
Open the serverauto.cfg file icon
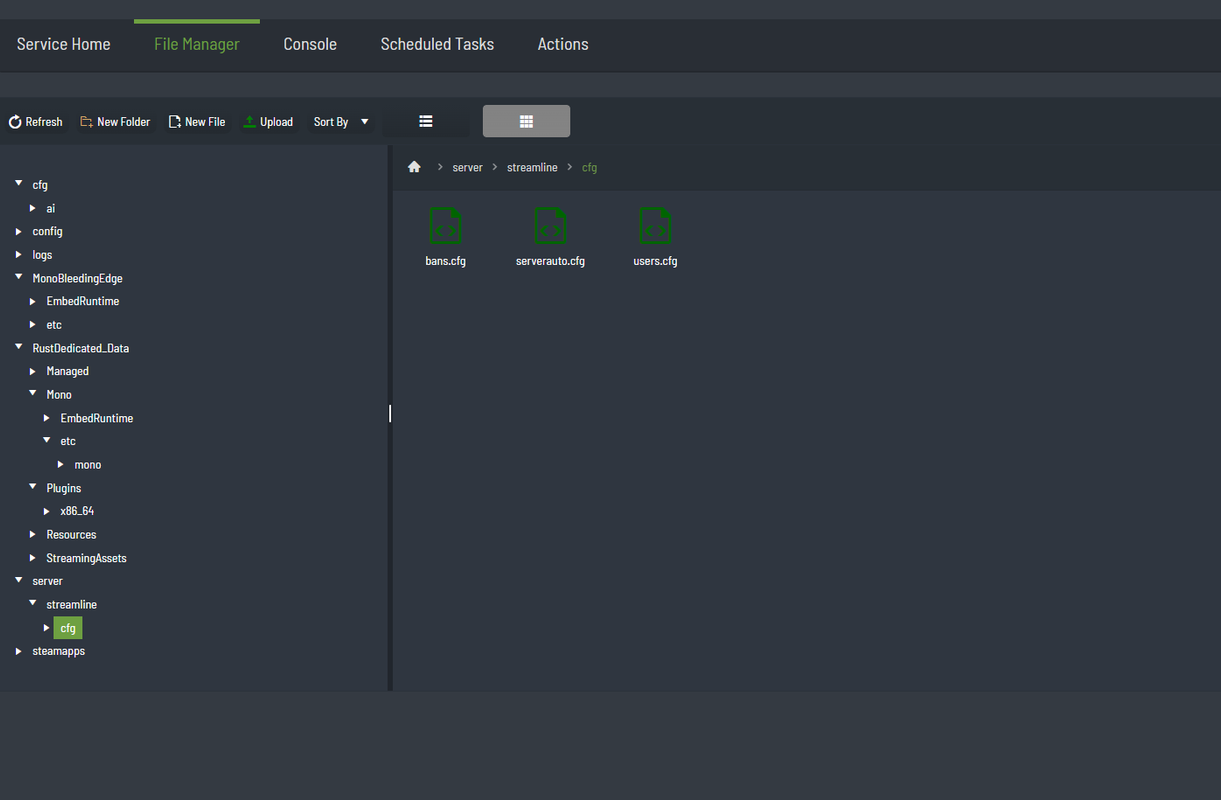click(550, 226)
